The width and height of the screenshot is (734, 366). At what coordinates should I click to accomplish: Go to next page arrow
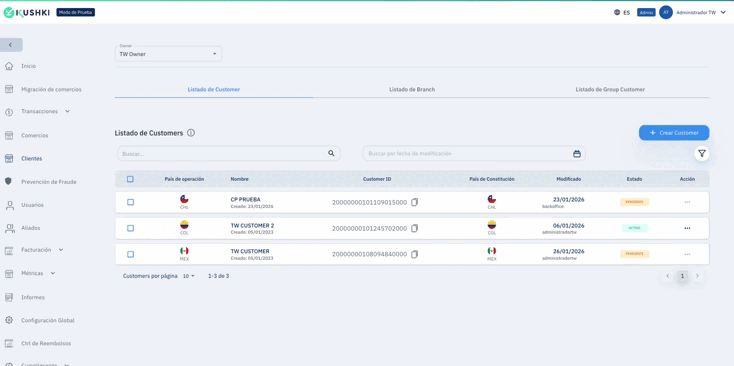point(697,276)
